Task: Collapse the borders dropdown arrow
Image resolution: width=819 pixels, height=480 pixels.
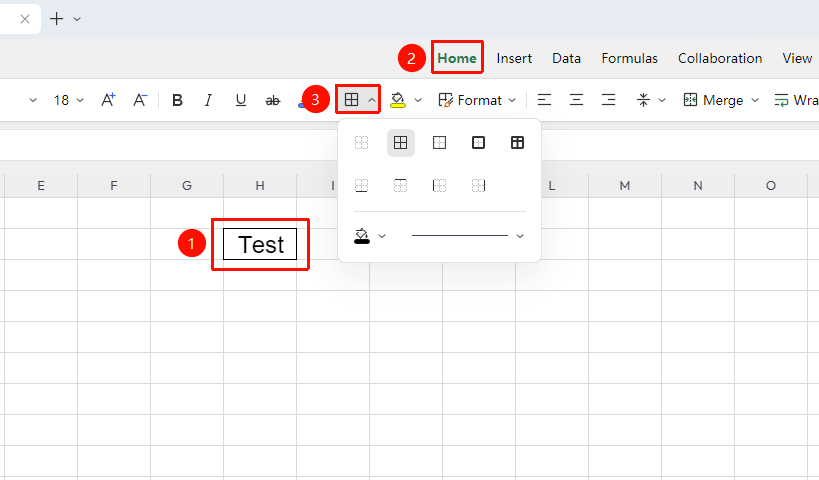Action: coord(371,100)
